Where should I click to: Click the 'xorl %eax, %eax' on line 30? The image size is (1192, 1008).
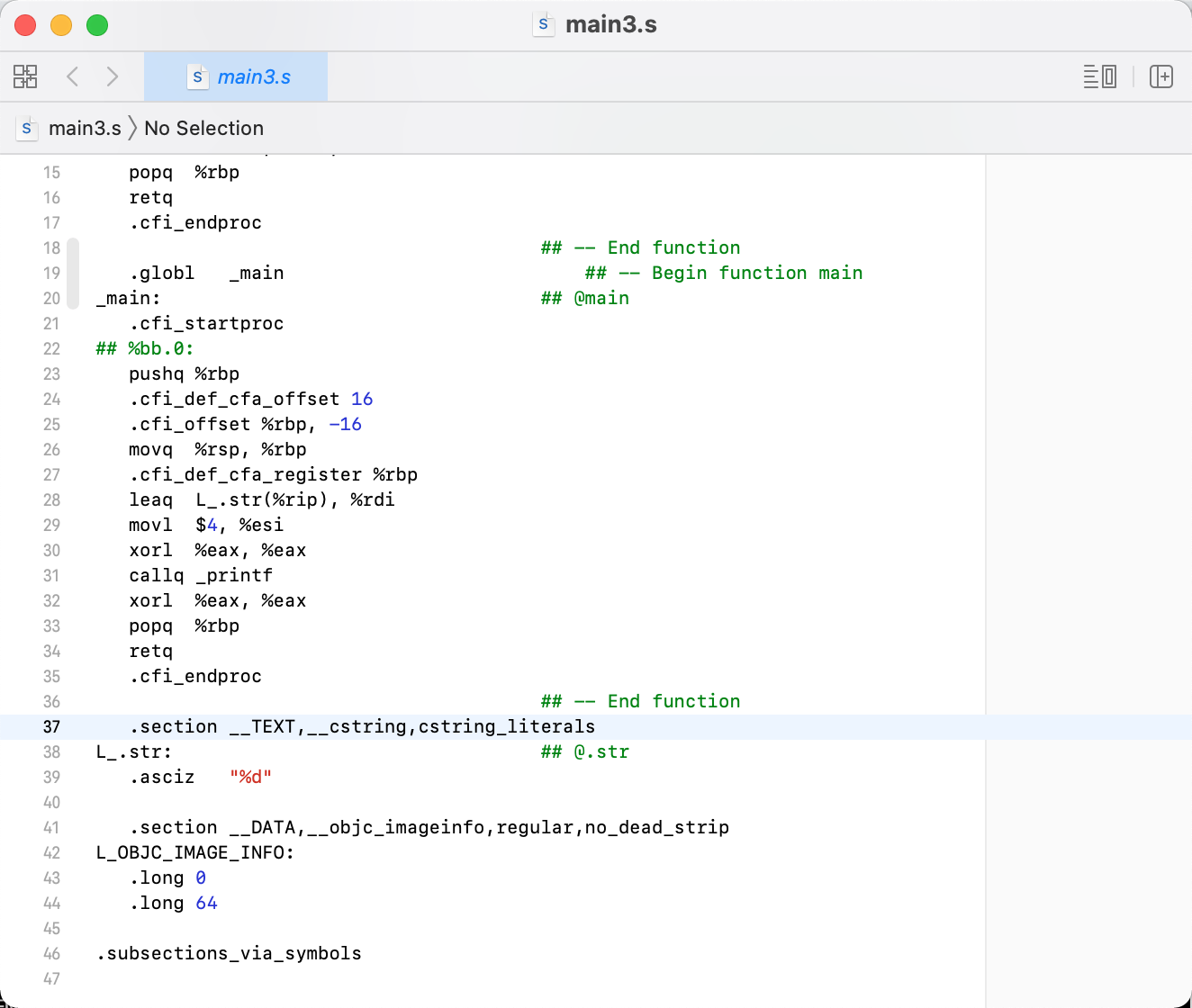[218, 550]
